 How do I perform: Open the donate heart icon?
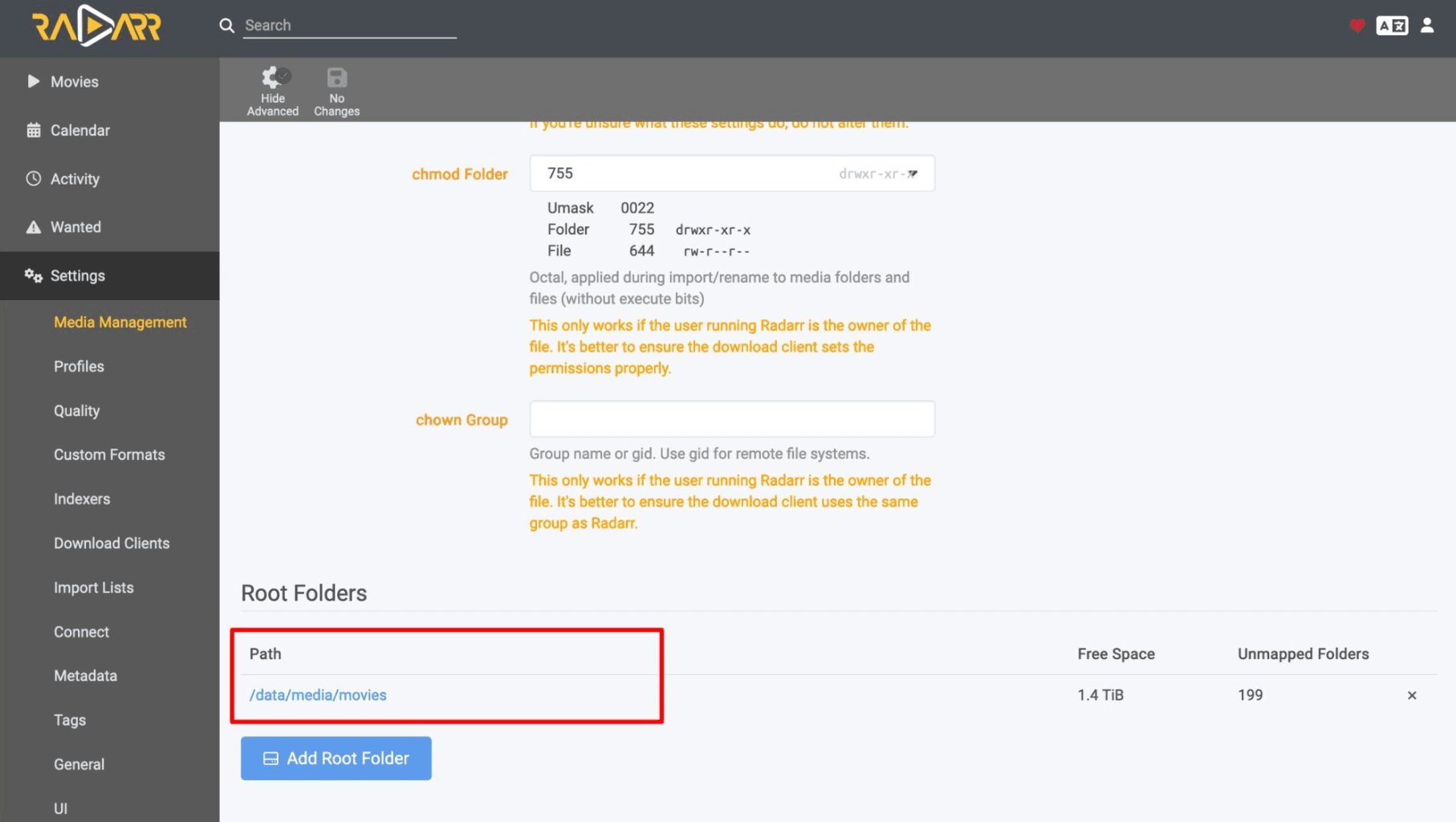1356,26
